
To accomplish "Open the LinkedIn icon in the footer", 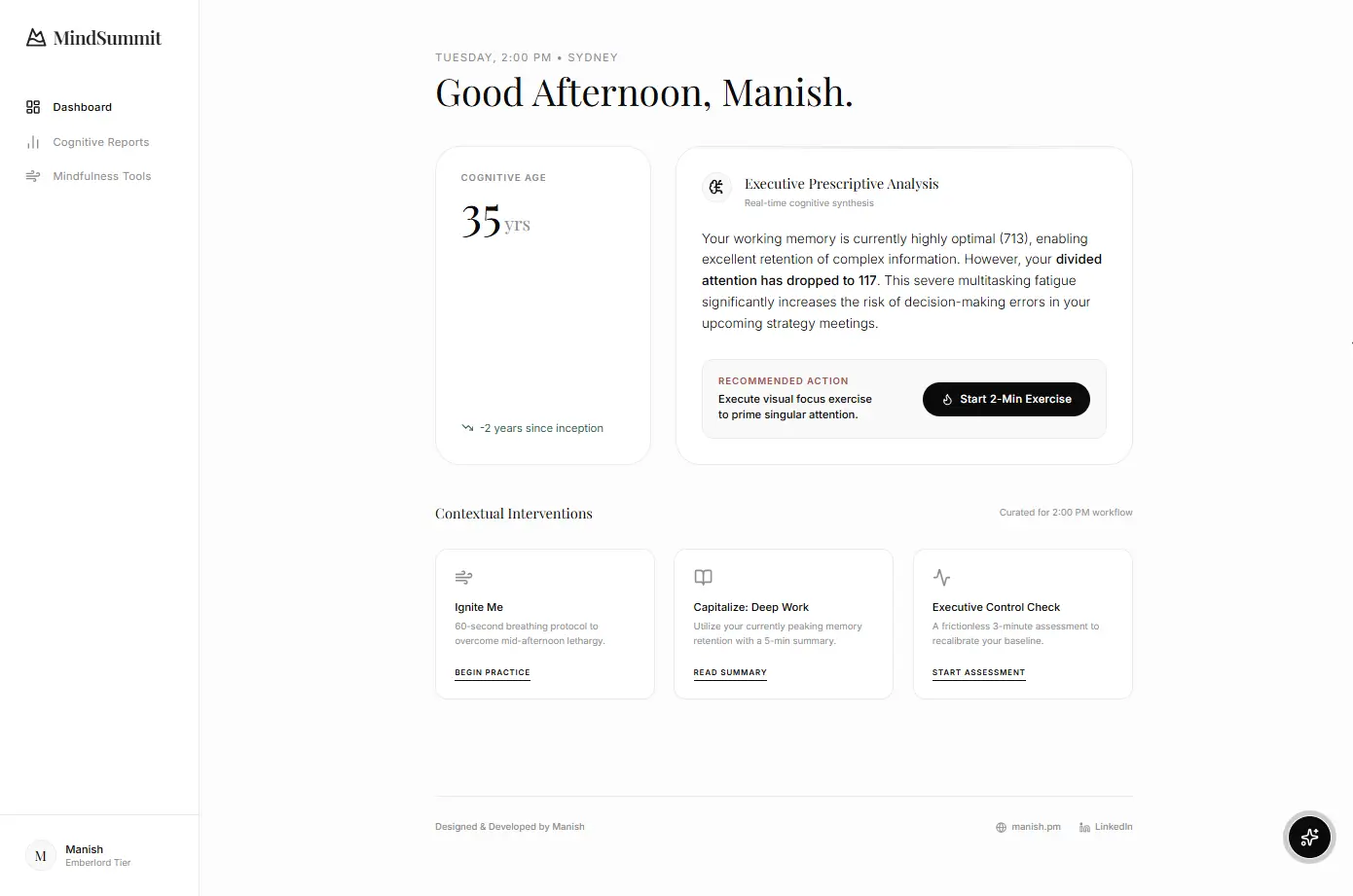I will tap(1082, 827).
